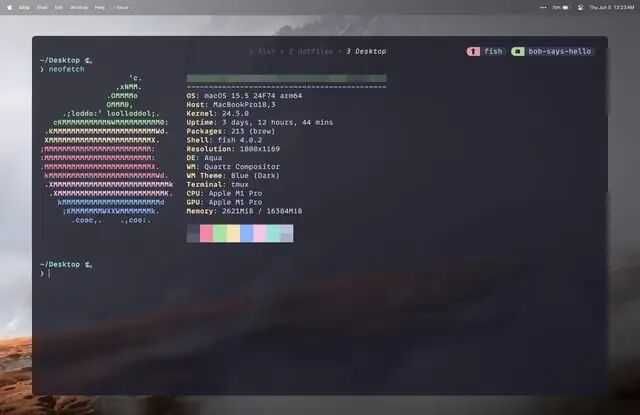Click the WM: Quartz Compositor line
The height and width of the screenshot is (415, 640).
coord(233,167)
